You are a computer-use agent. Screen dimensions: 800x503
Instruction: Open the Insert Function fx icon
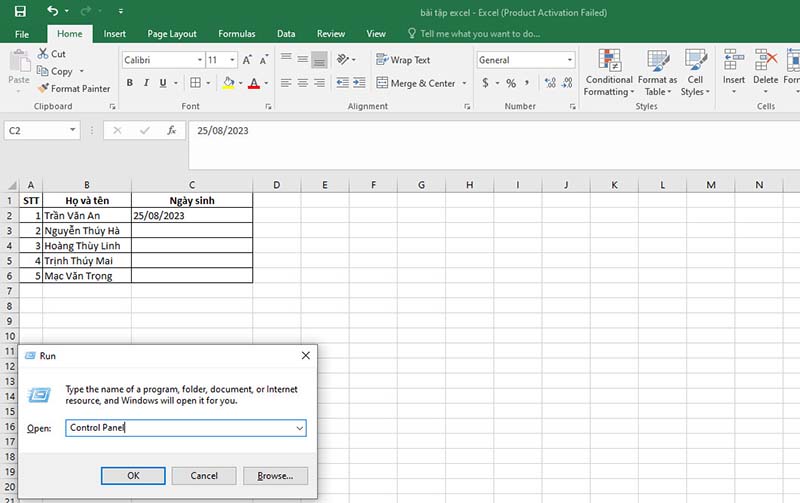(x=171, y=131)
